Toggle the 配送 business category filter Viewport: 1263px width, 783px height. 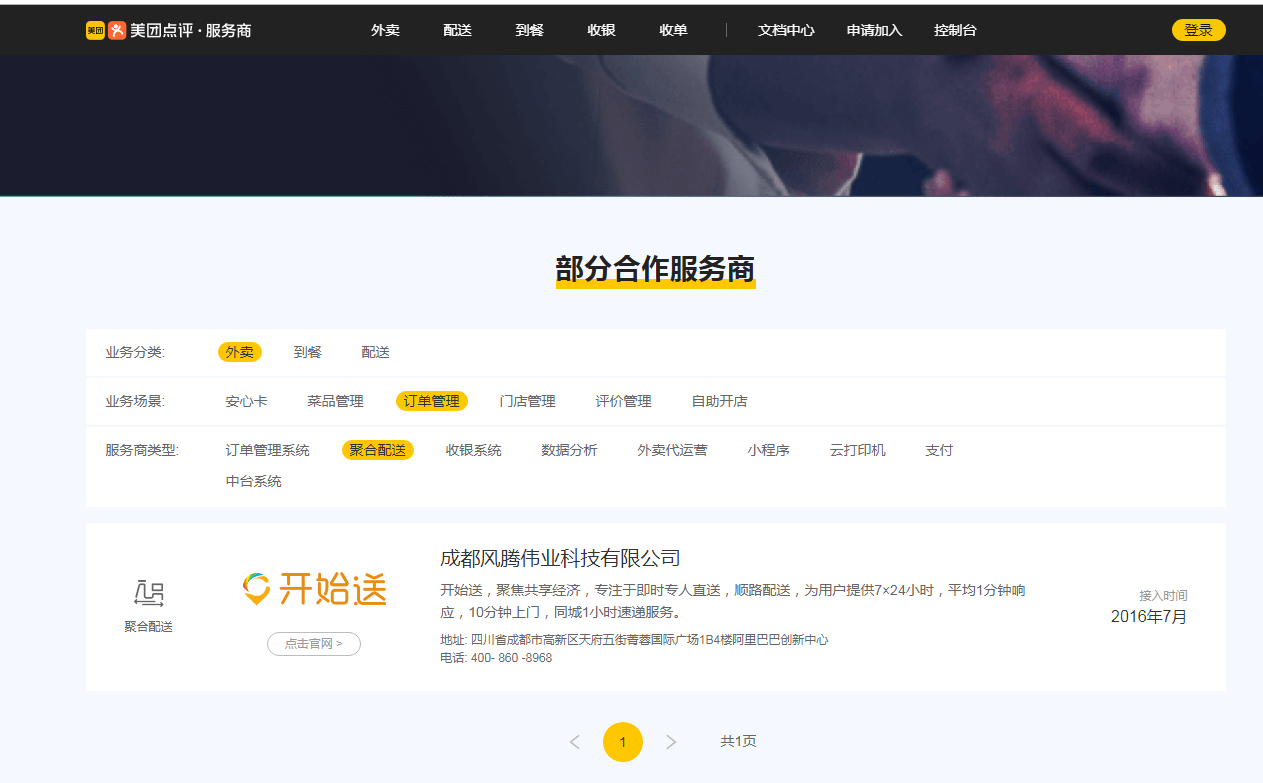pos(375,352)
